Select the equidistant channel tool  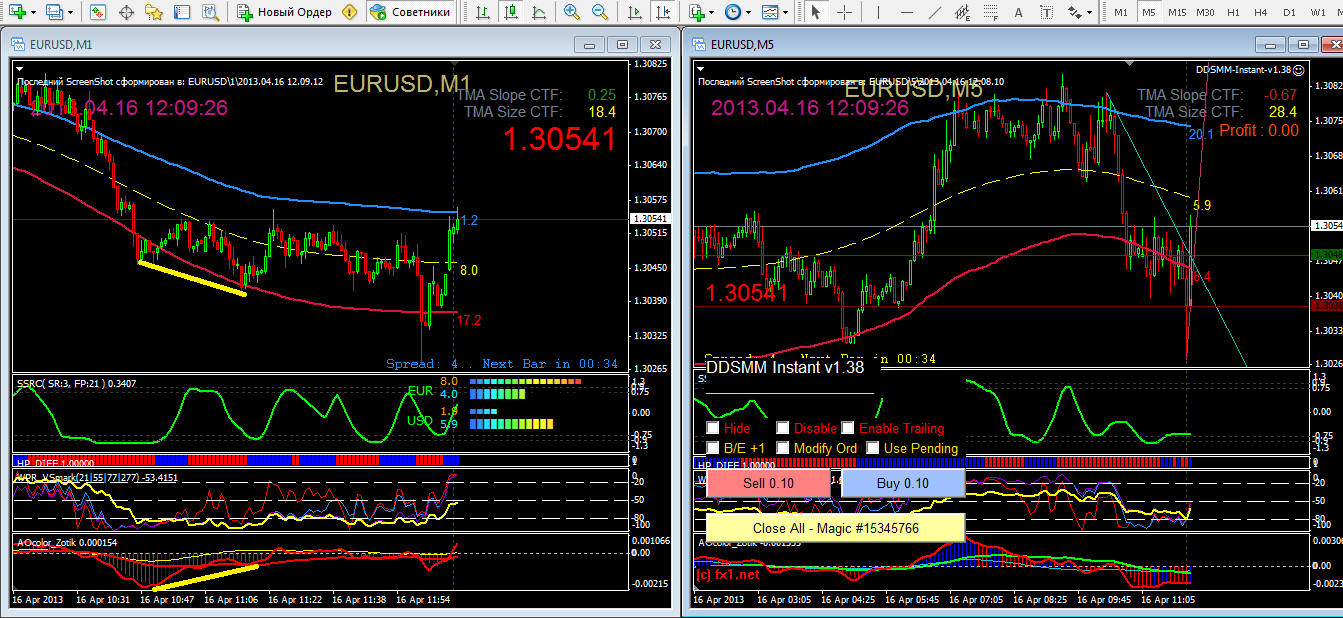click(x=962, y=12)
